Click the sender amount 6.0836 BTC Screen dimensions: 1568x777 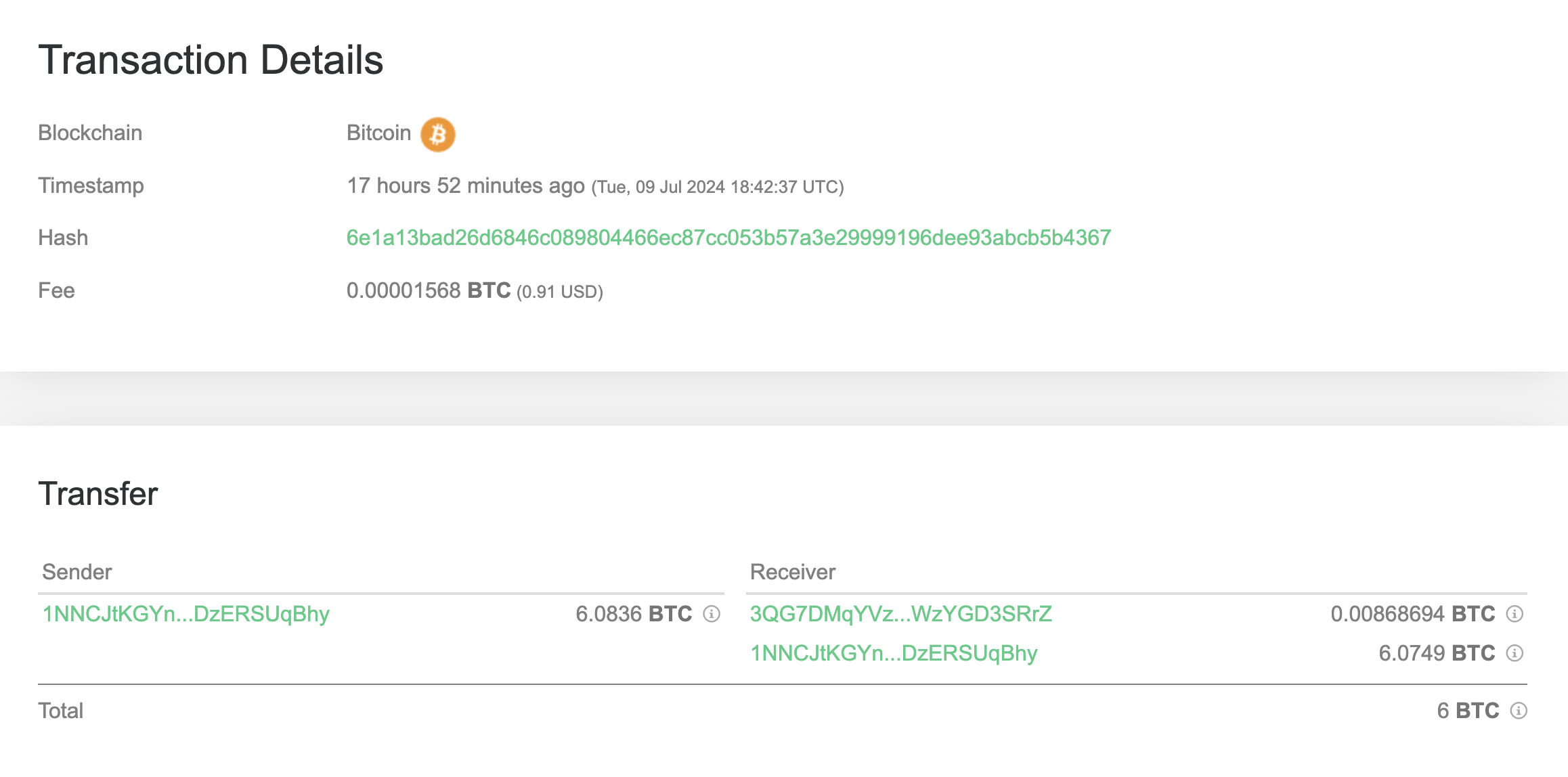[x=634, y=614]
